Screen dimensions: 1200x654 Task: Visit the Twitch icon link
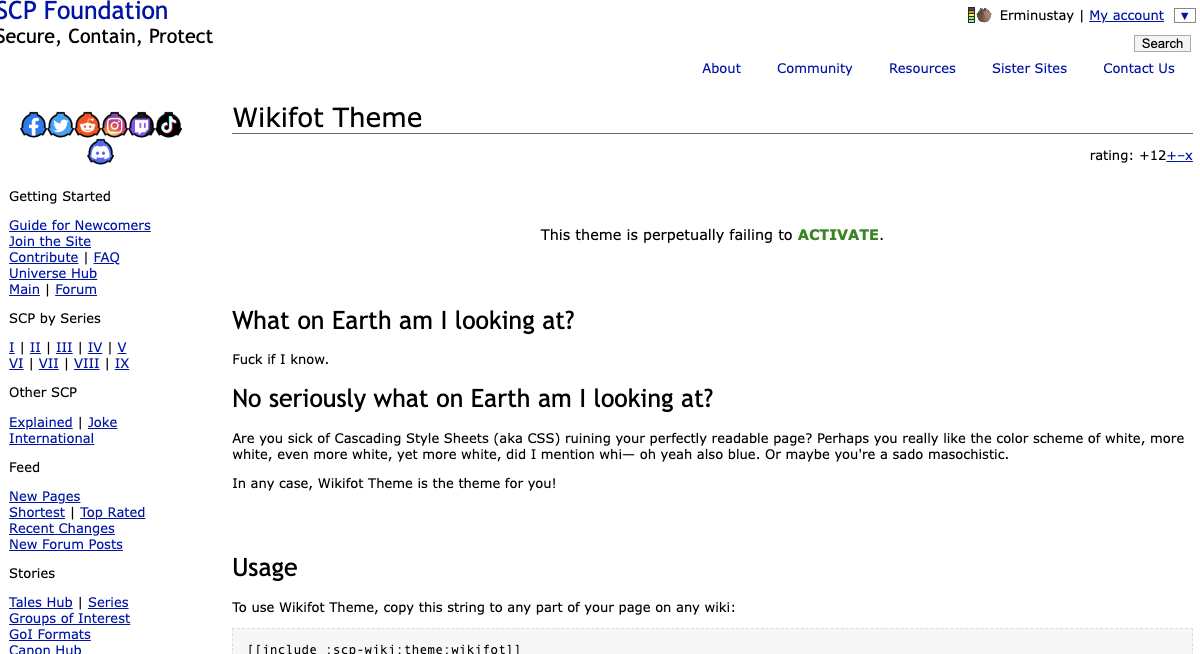coord(142,125)
